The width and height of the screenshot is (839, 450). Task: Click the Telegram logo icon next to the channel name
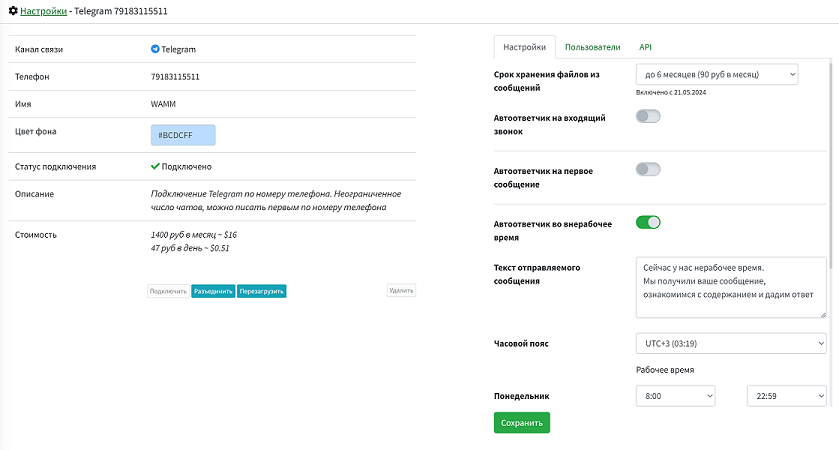click(x=155, y=49)
